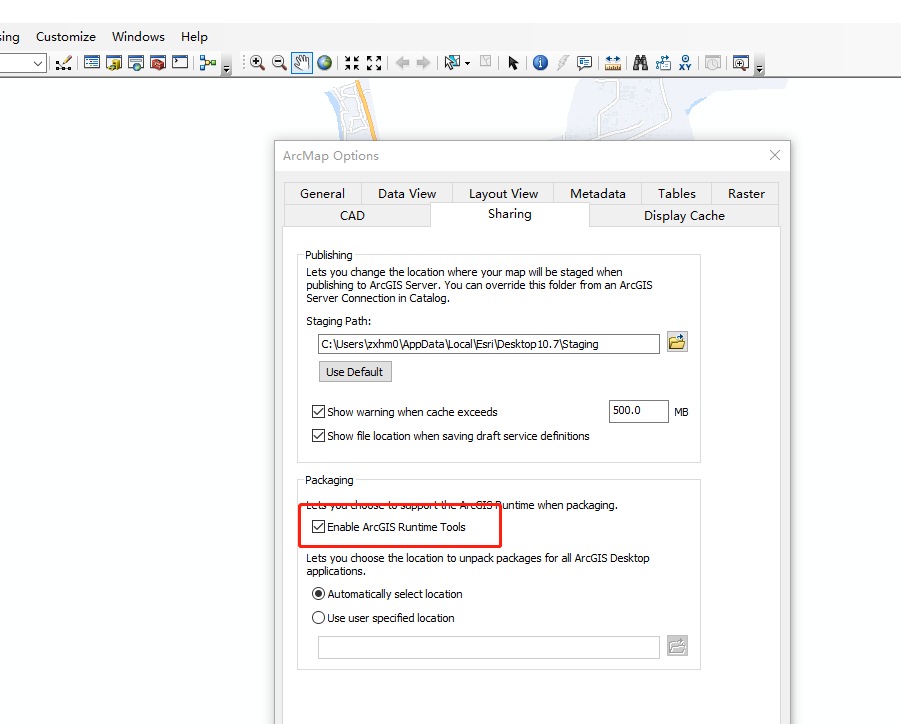Click the Full Extent globe icon
The height and width of the screenshot is (724, 901).
click(324, 62)
